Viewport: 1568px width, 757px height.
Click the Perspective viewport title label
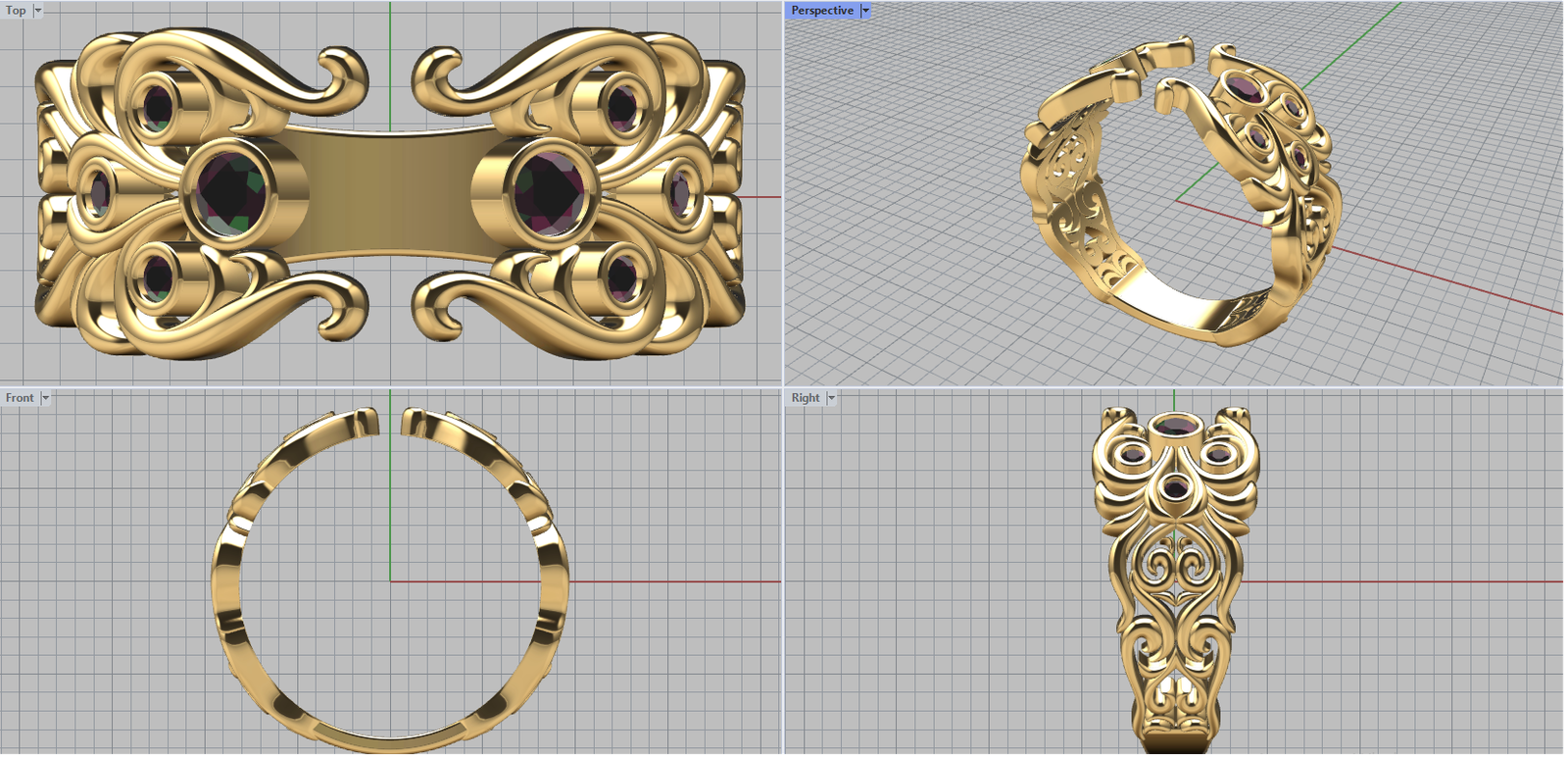822,11
